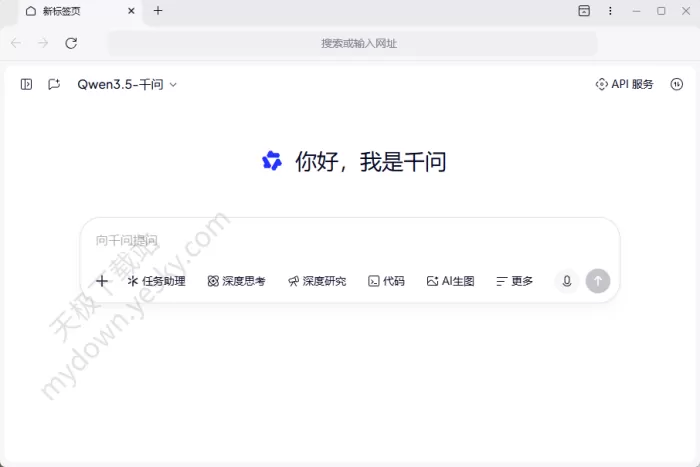Select 代码 option
700x467 pixels.
tap(386, 281)
